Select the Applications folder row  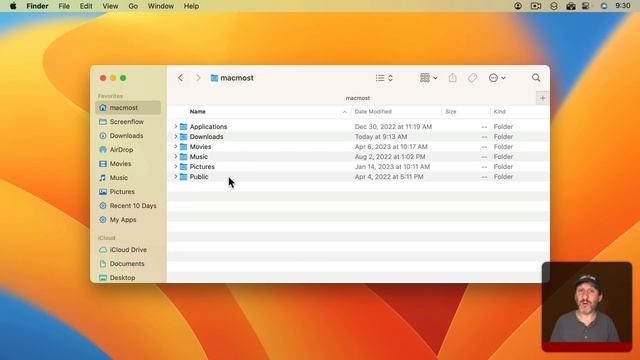click(x=358, y=127)
